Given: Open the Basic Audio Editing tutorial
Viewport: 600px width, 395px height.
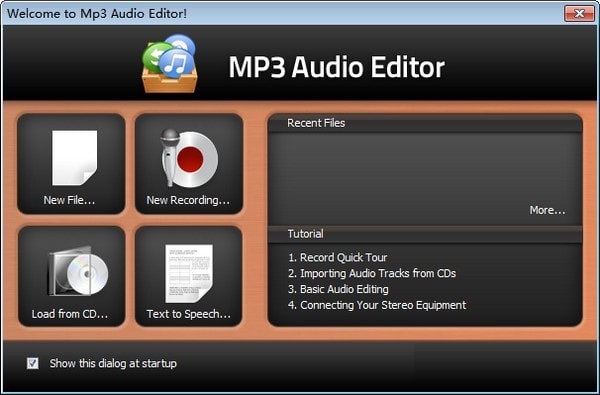Looking at the screenshot, I should point(338,289).
